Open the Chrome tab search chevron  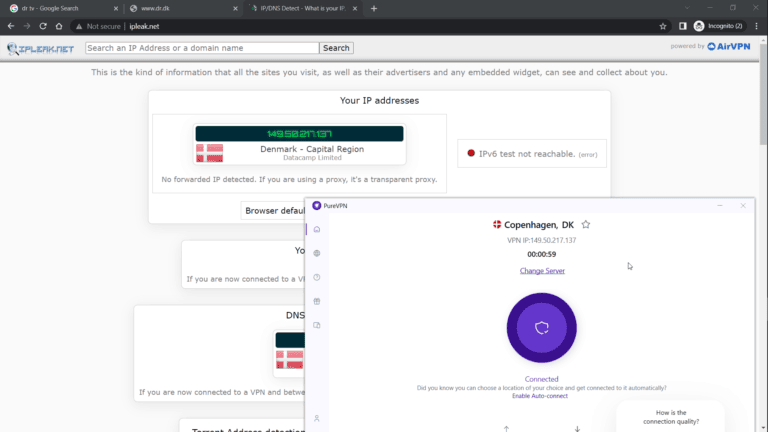click(687, 8)
